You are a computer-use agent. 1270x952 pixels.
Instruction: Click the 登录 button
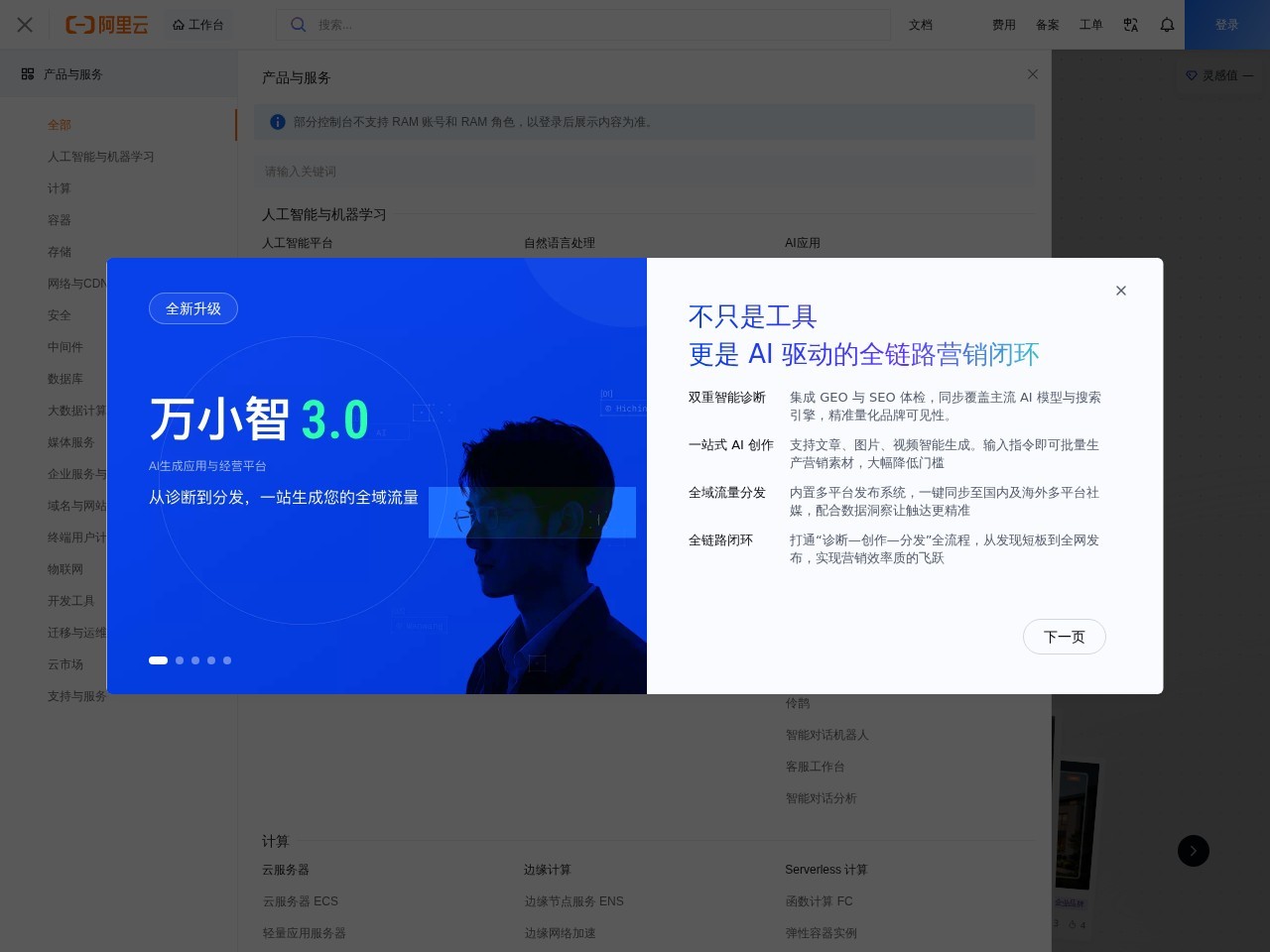coord(1227,25)
